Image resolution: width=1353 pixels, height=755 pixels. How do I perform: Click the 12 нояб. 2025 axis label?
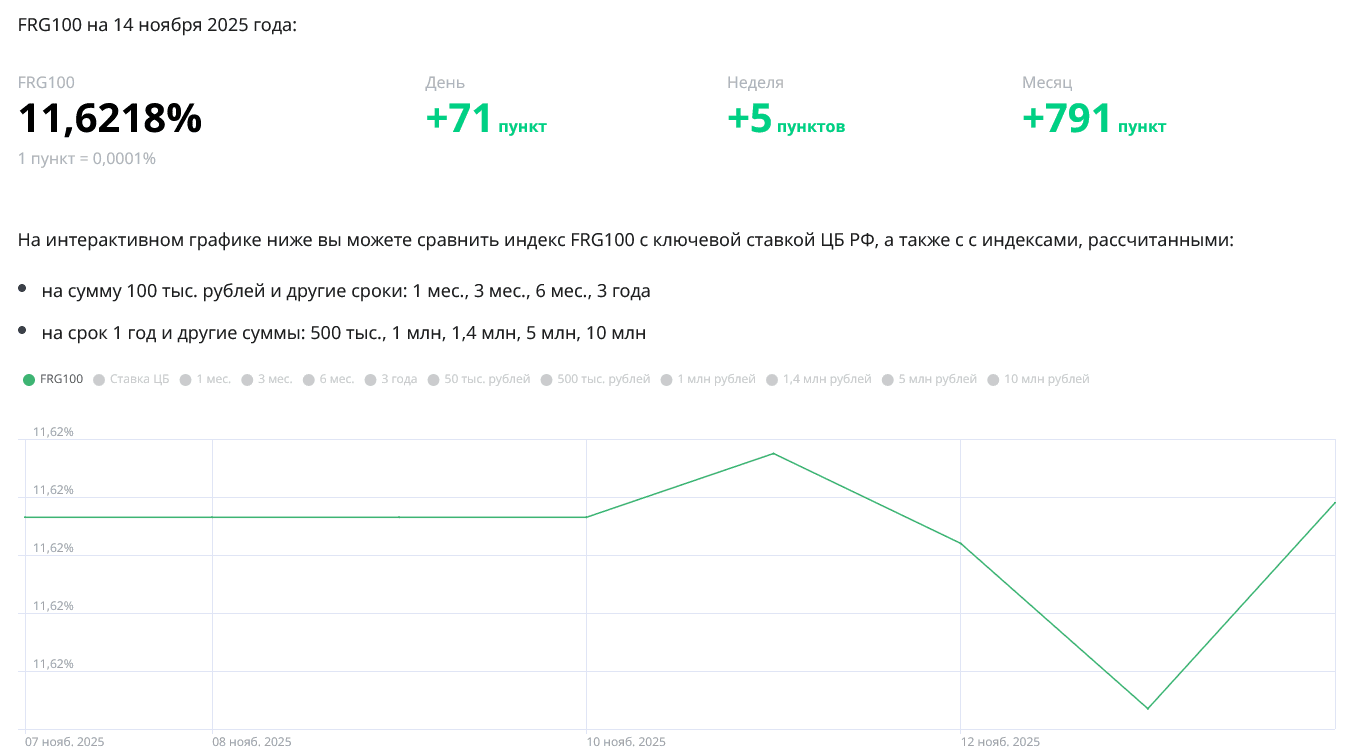tap(1000, 742)
